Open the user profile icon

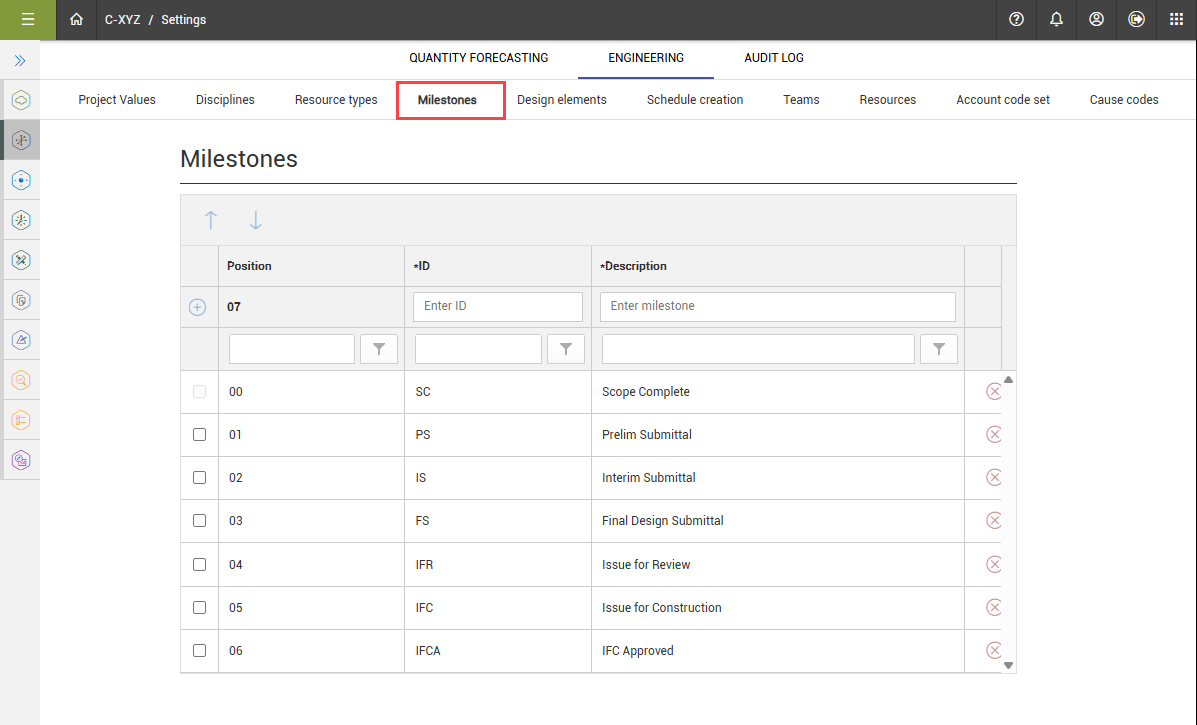[1096, 19]
